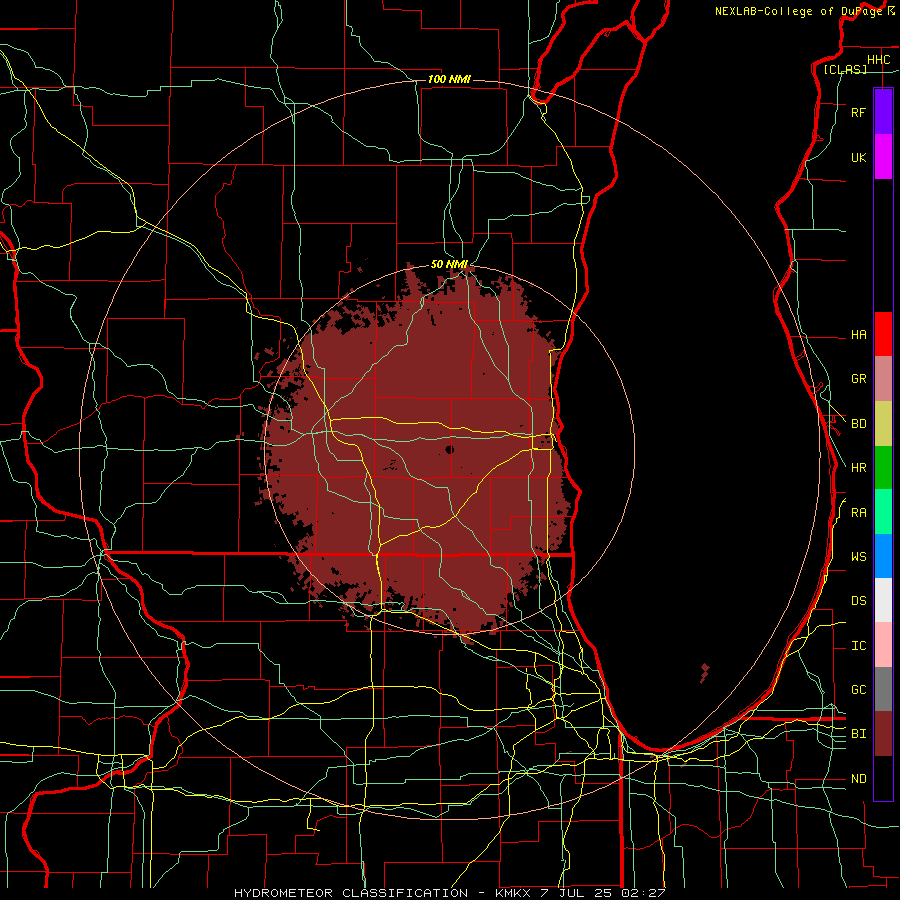Pick the mint green RA legend swatch
900x900 pixels.
click(883, 512)
